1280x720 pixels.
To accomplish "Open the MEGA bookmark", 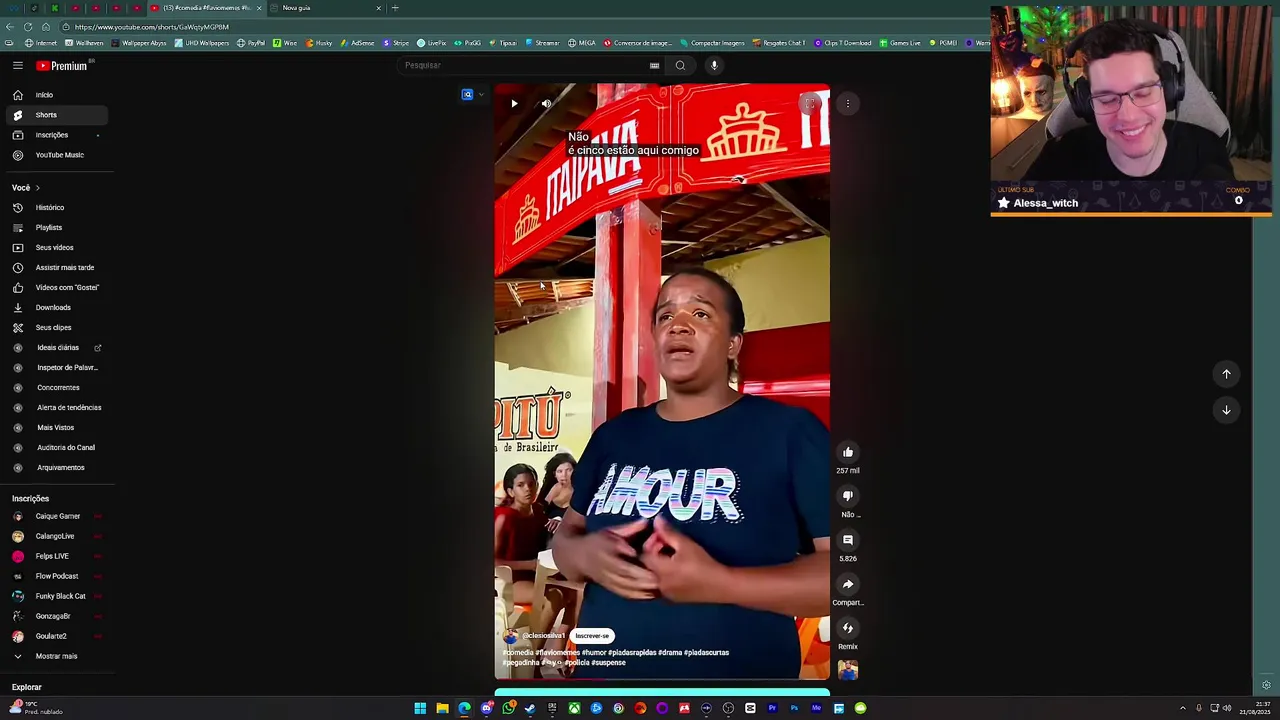I will click(x=581, y=43).
